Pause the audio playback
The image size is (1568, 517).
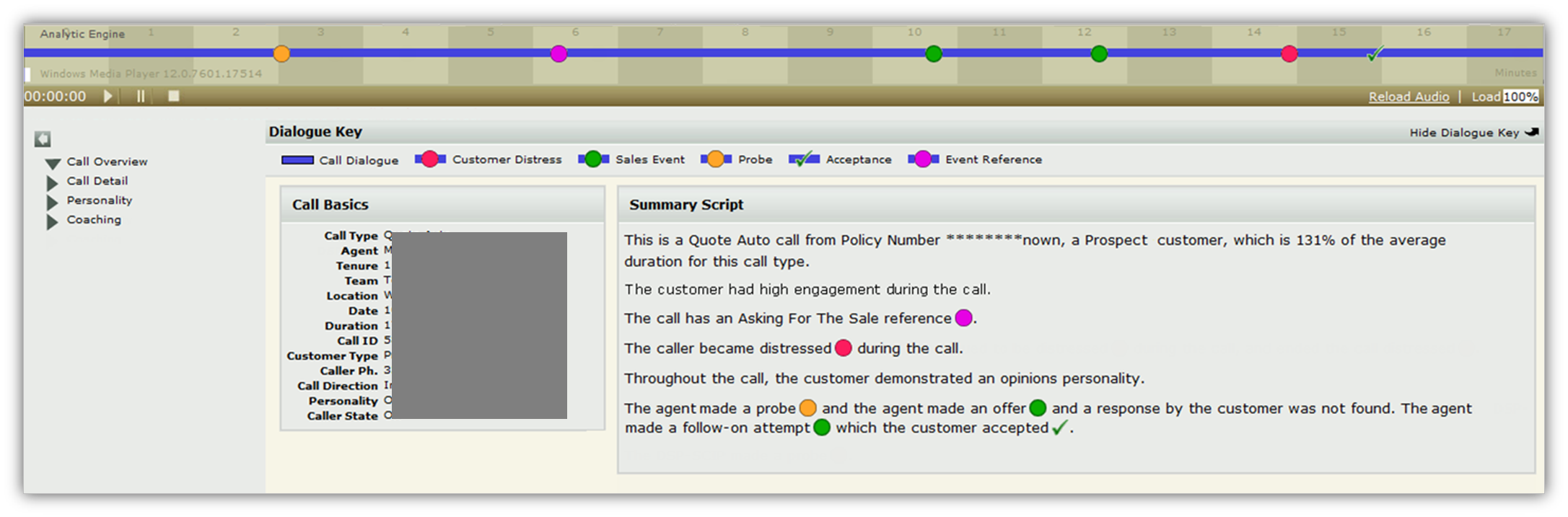(x=141, y=97)
